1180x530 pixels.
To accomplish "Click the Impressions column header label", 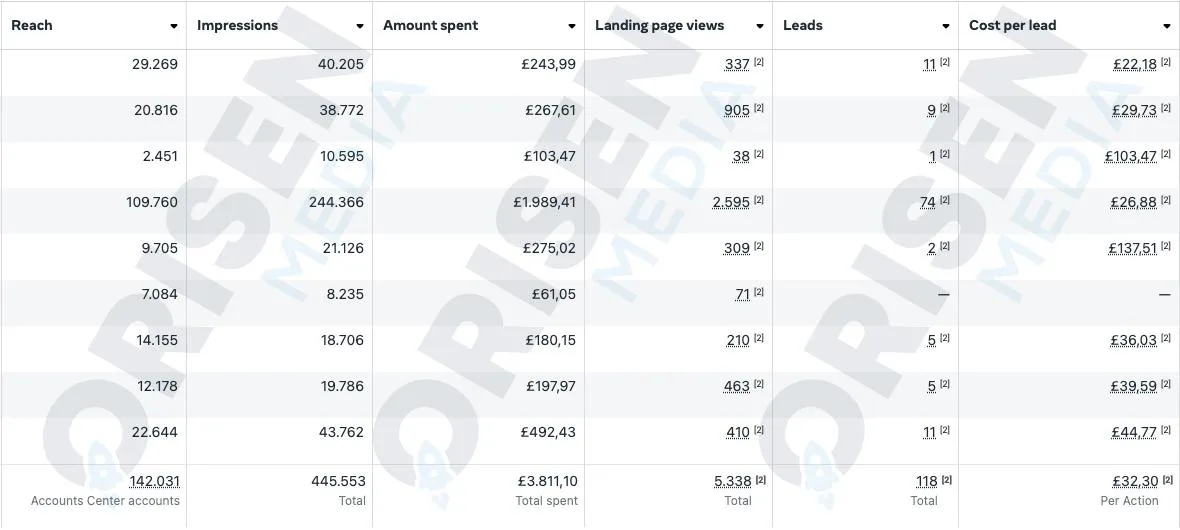I will pyautogui.click(x=237, y=26).
